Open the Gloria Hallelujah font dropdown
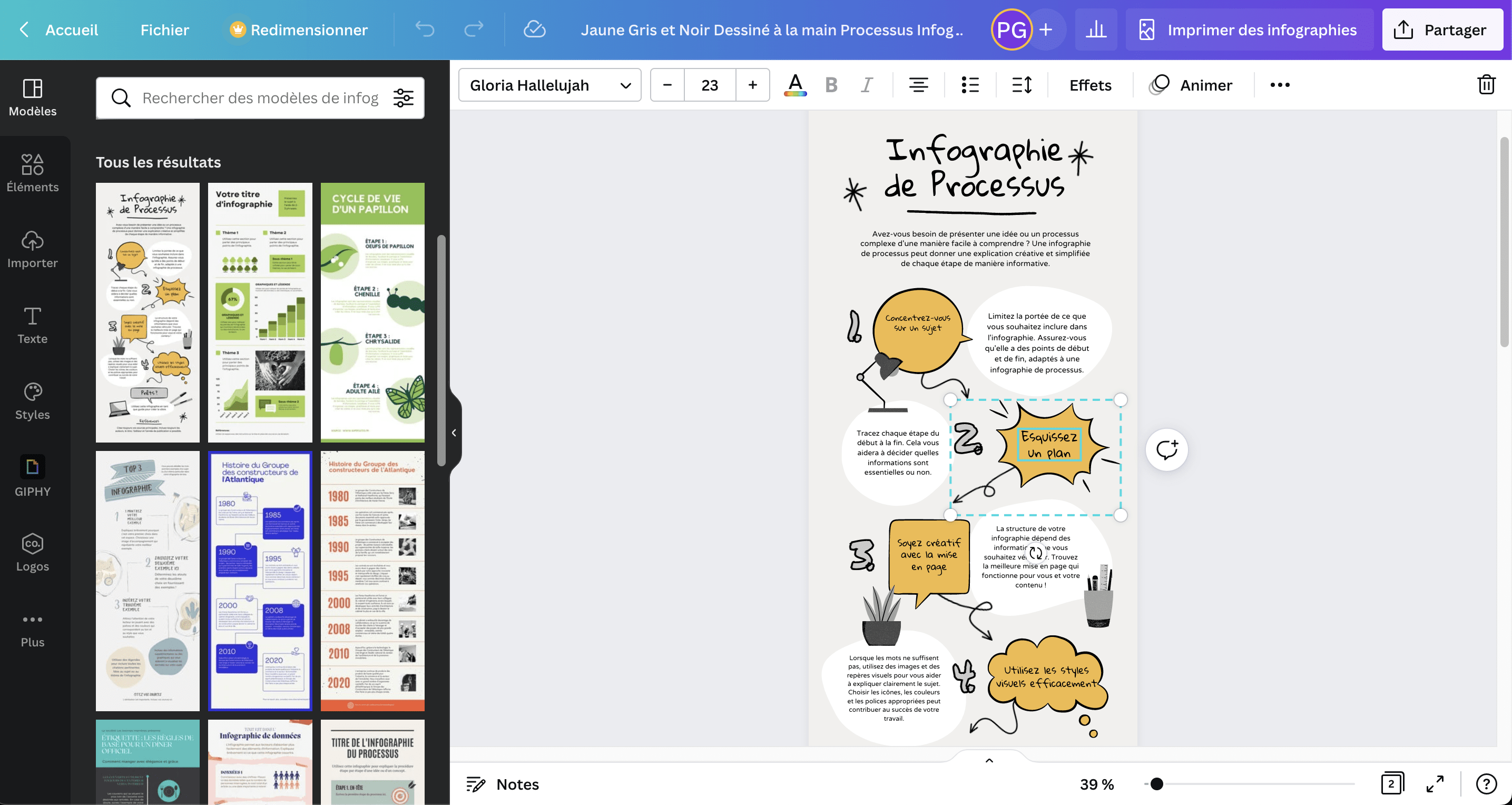The image size is (1512, 805). 549,84
